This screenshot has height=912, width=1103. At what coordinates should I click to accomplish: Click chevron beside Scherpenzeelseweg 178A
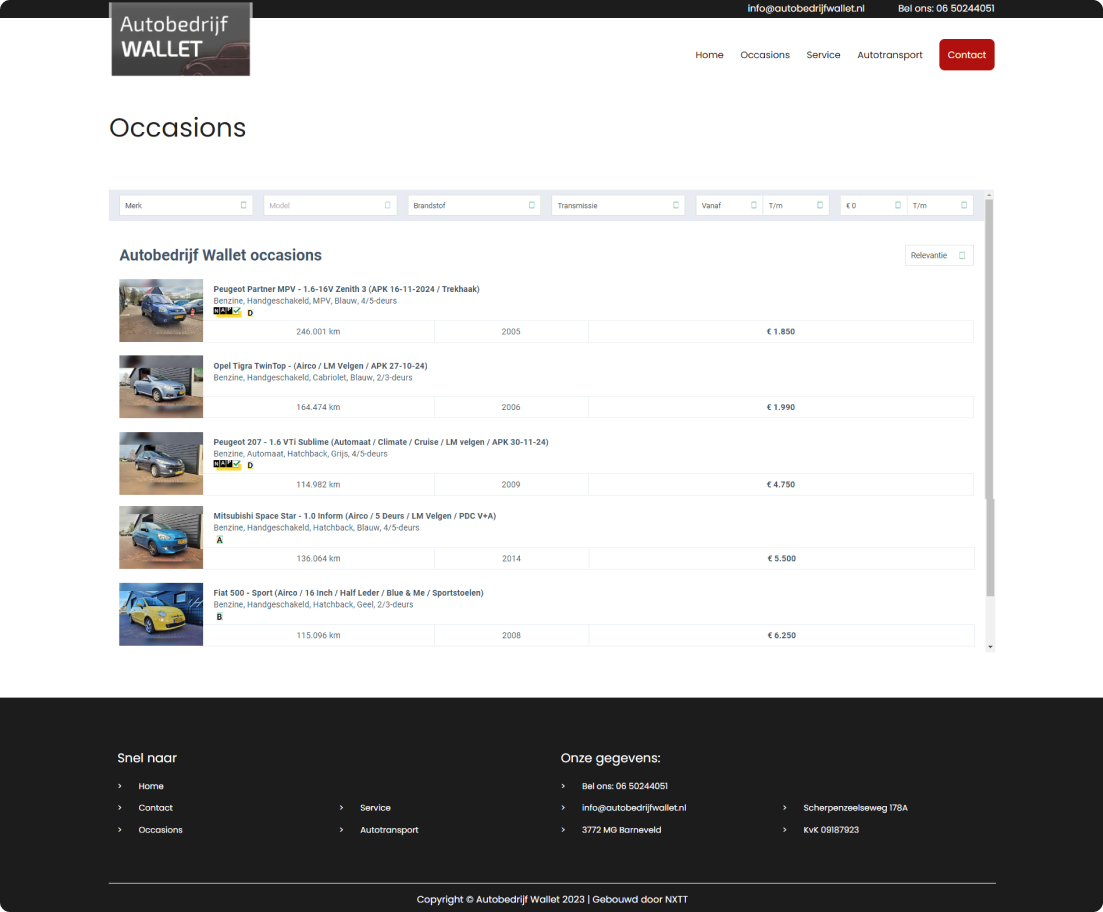(x=784, y=808)
